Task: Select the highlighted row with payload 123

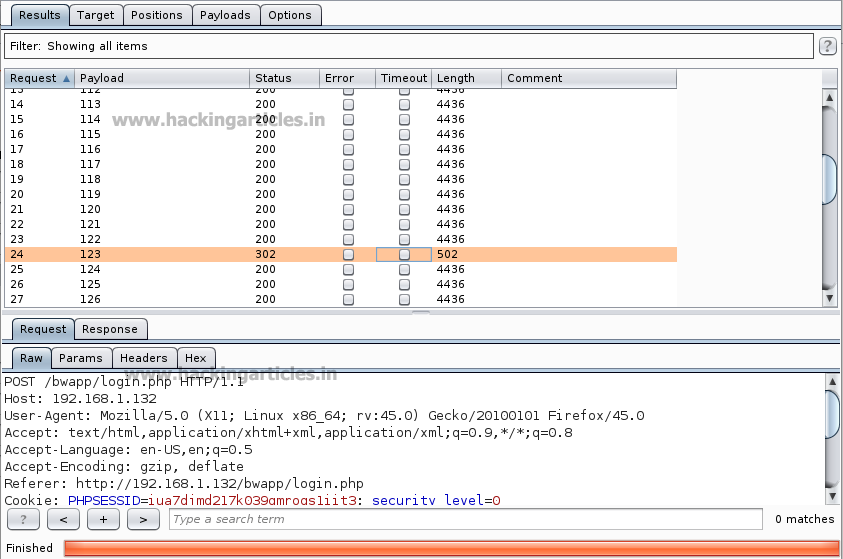Action: [340, 254]
